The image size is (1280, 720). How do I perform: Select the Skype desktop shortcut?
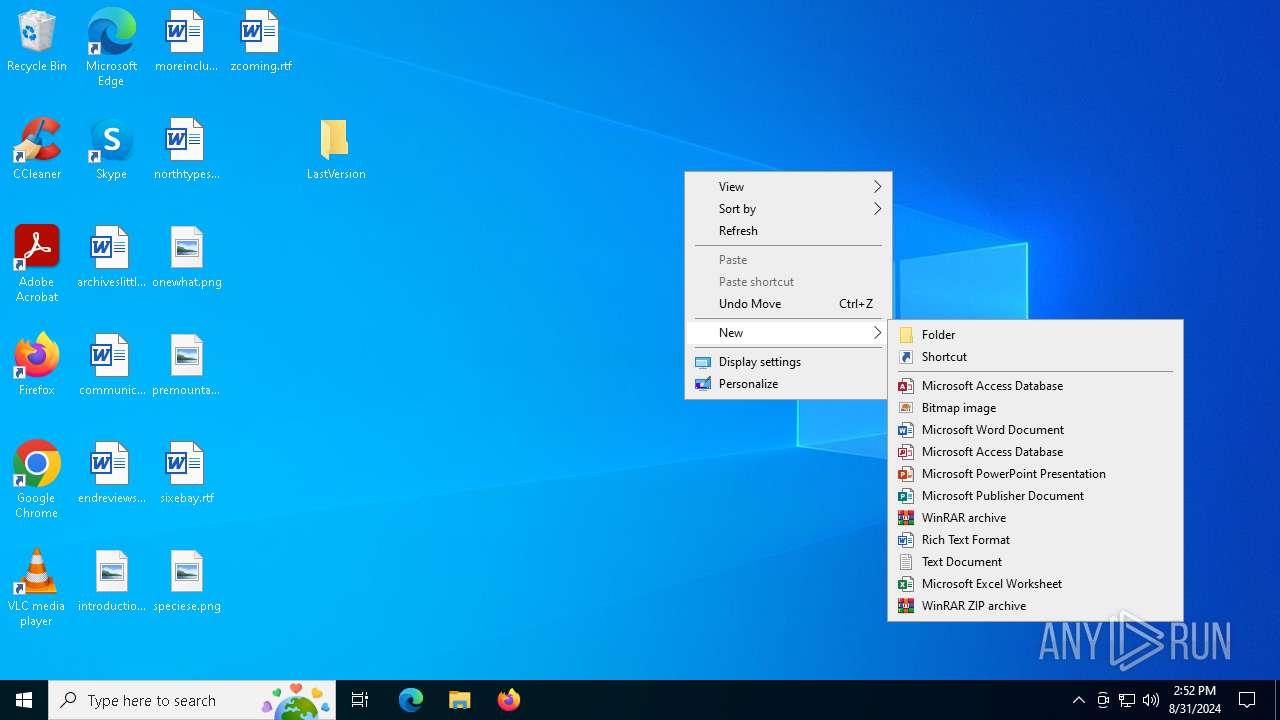111,150
